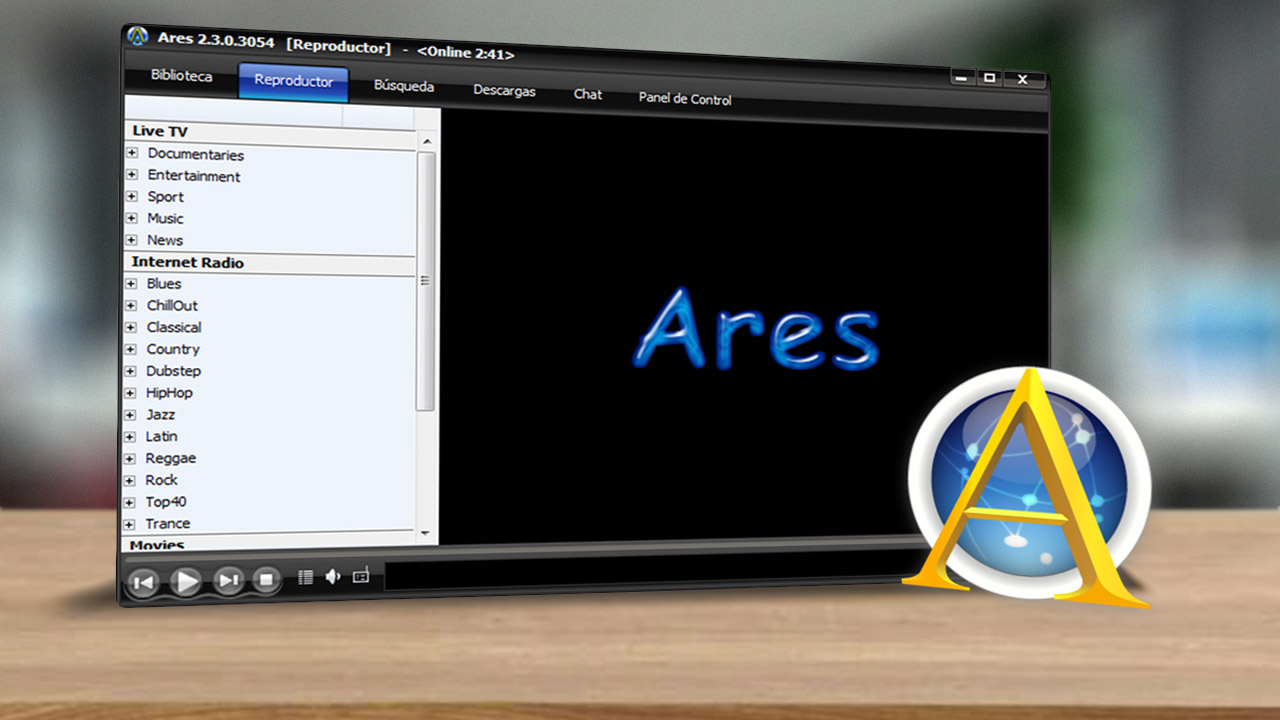
Task: Expand the ChillOut radio node
Action: click(x=131, y=305)
